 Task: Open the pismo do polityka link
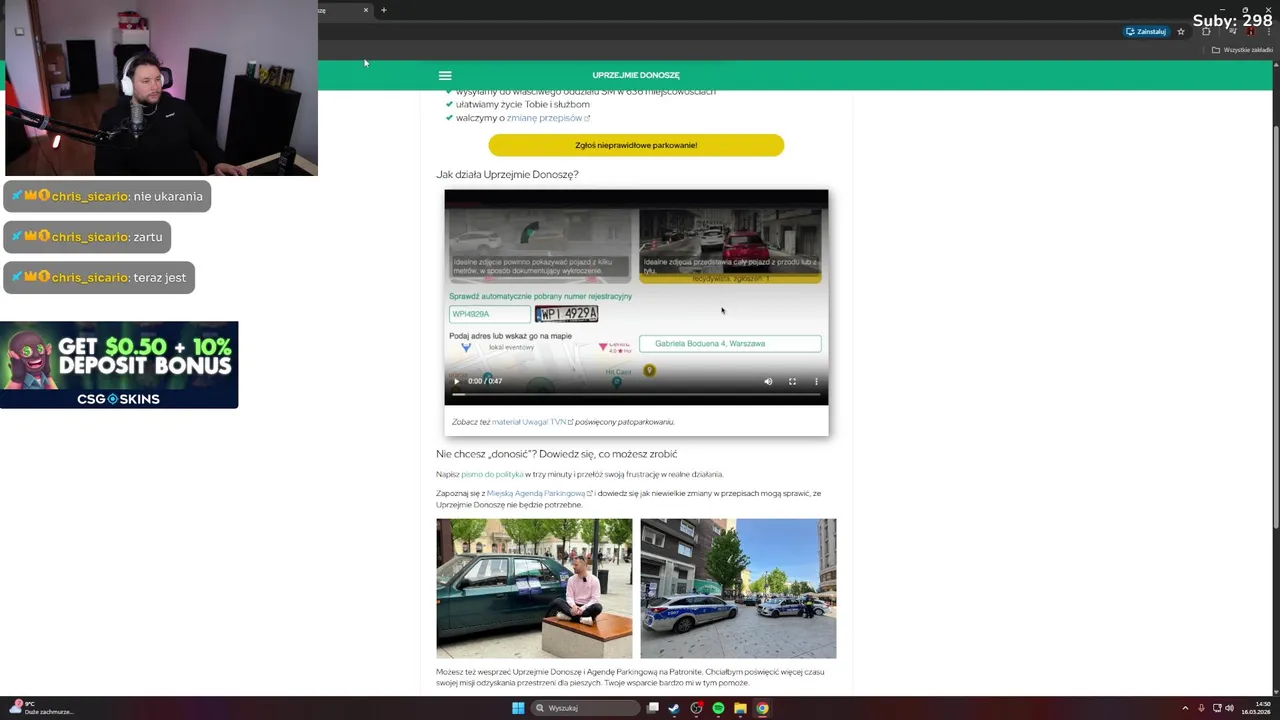pos(492,474)
